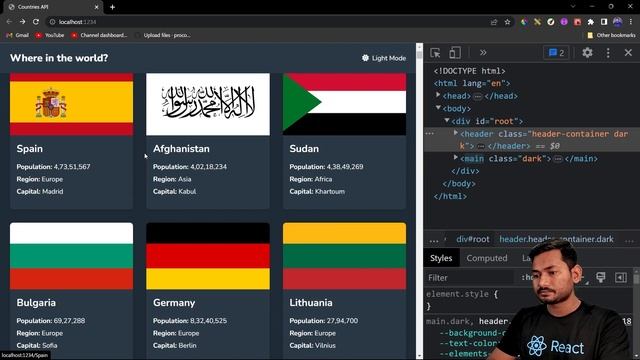
Task: Open the colorful pinwheel extension icon
Action: [524, 22]
